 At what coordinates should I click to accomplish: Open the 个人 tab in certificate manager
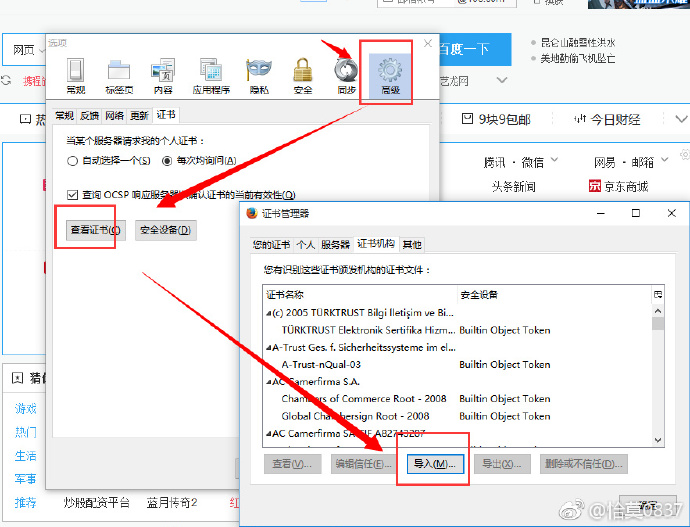point(305,245)
